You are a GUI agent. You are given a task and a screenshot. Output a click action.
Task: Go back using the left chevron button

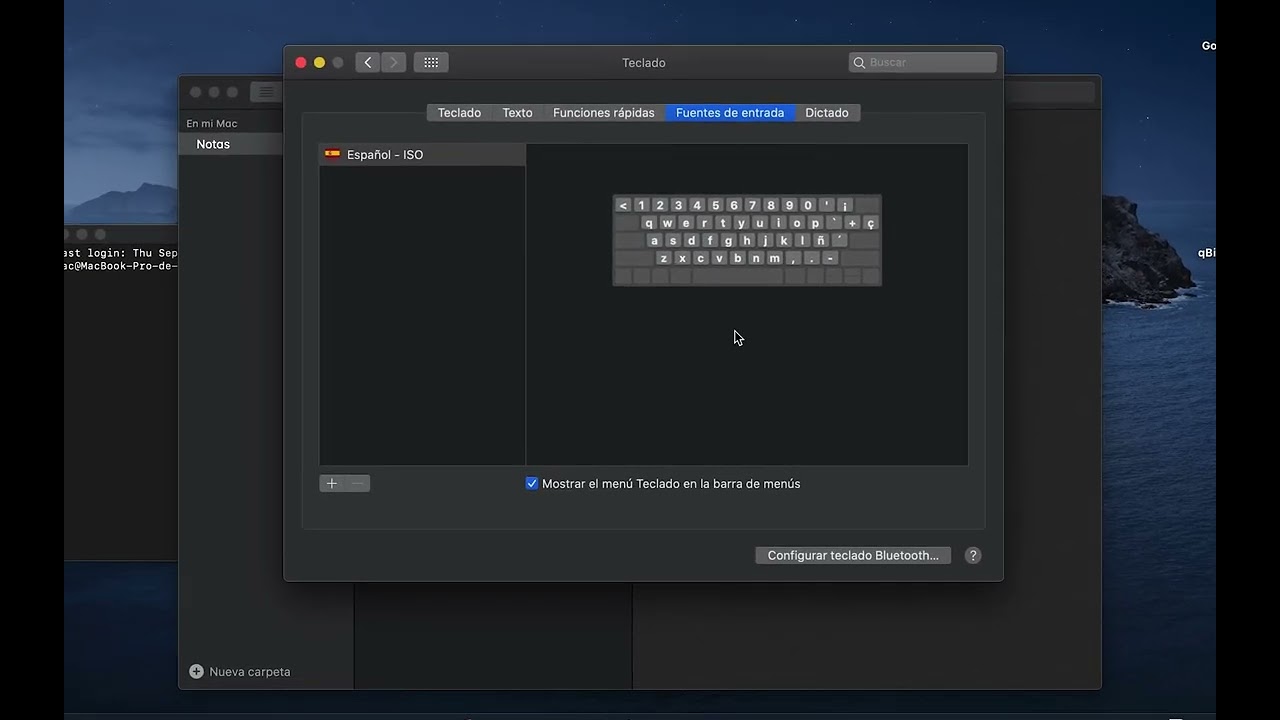coord(368,63)
